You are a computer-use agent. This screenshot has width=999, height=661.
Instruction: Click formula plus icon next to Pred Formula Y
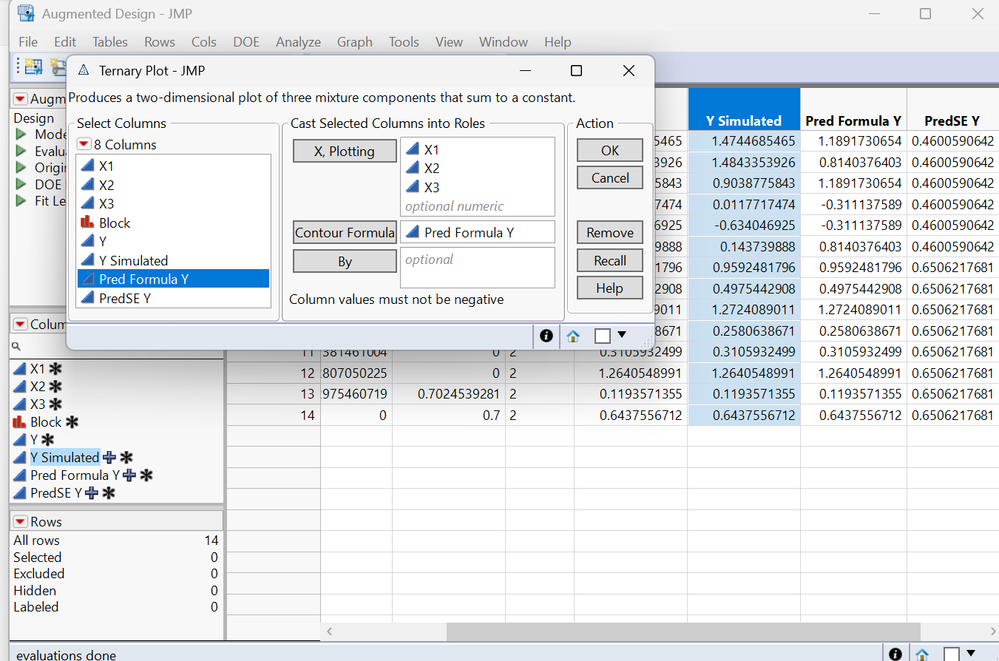tap(129, 475)
